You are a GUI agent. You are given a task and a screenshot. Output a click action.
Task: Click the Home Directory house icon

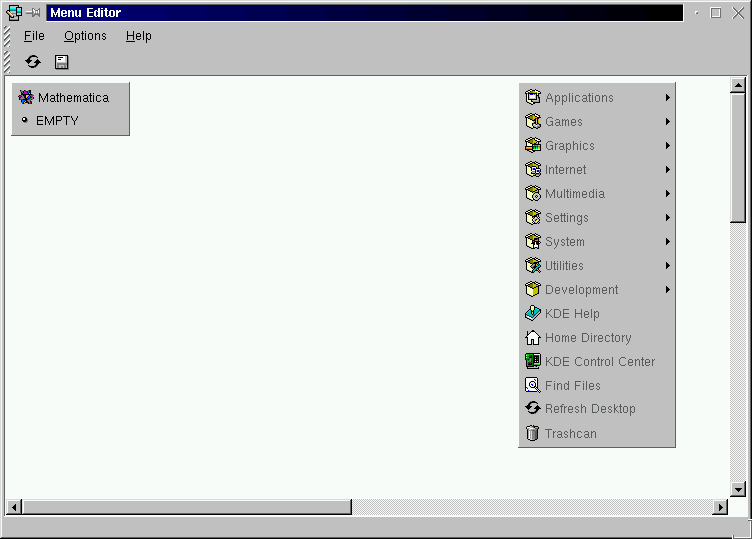[x=533, y=338]
